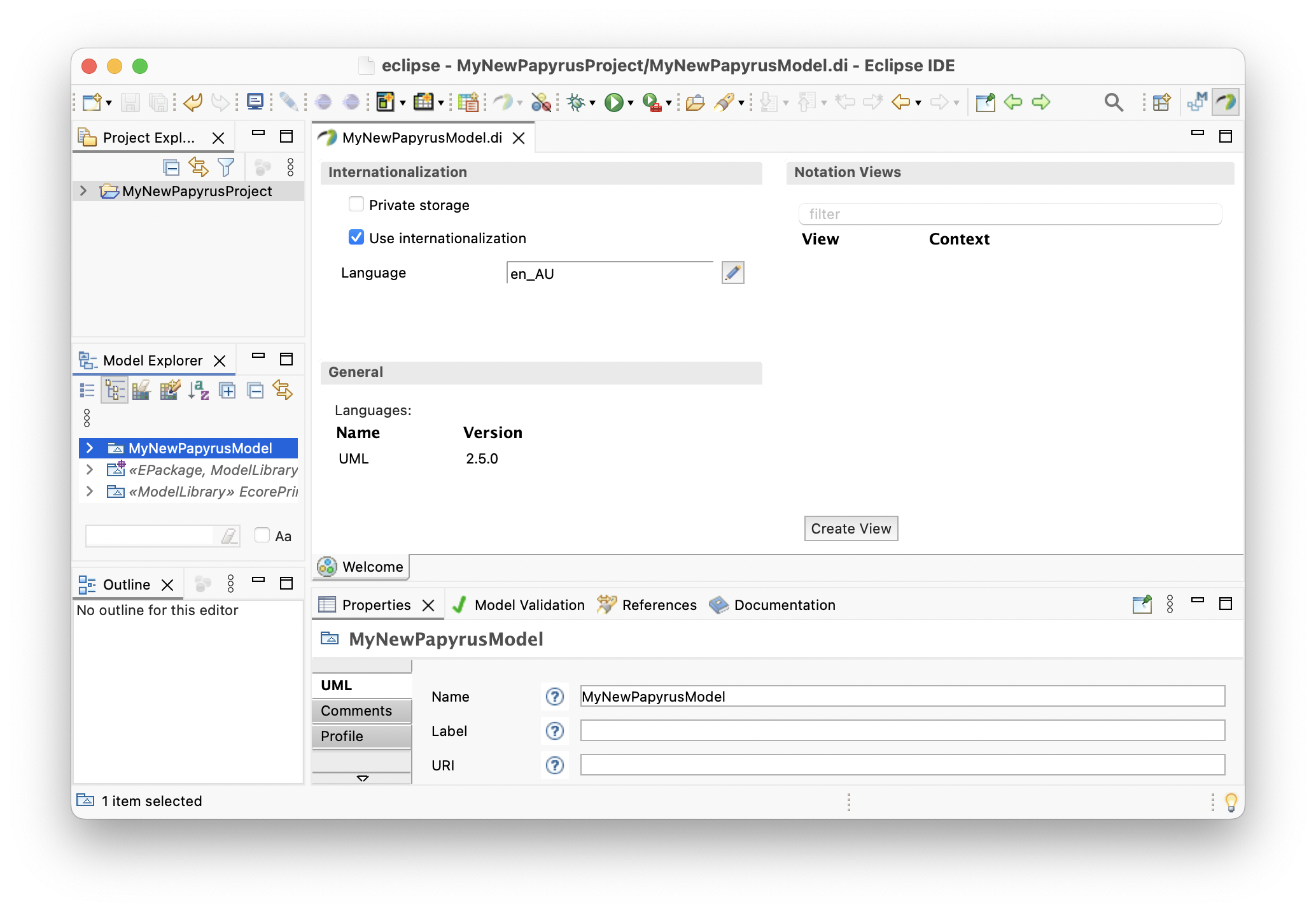This screenshot has width=1316, height=913.
Task: Open the Run button dropdown arrow
Action: [631, 103]
